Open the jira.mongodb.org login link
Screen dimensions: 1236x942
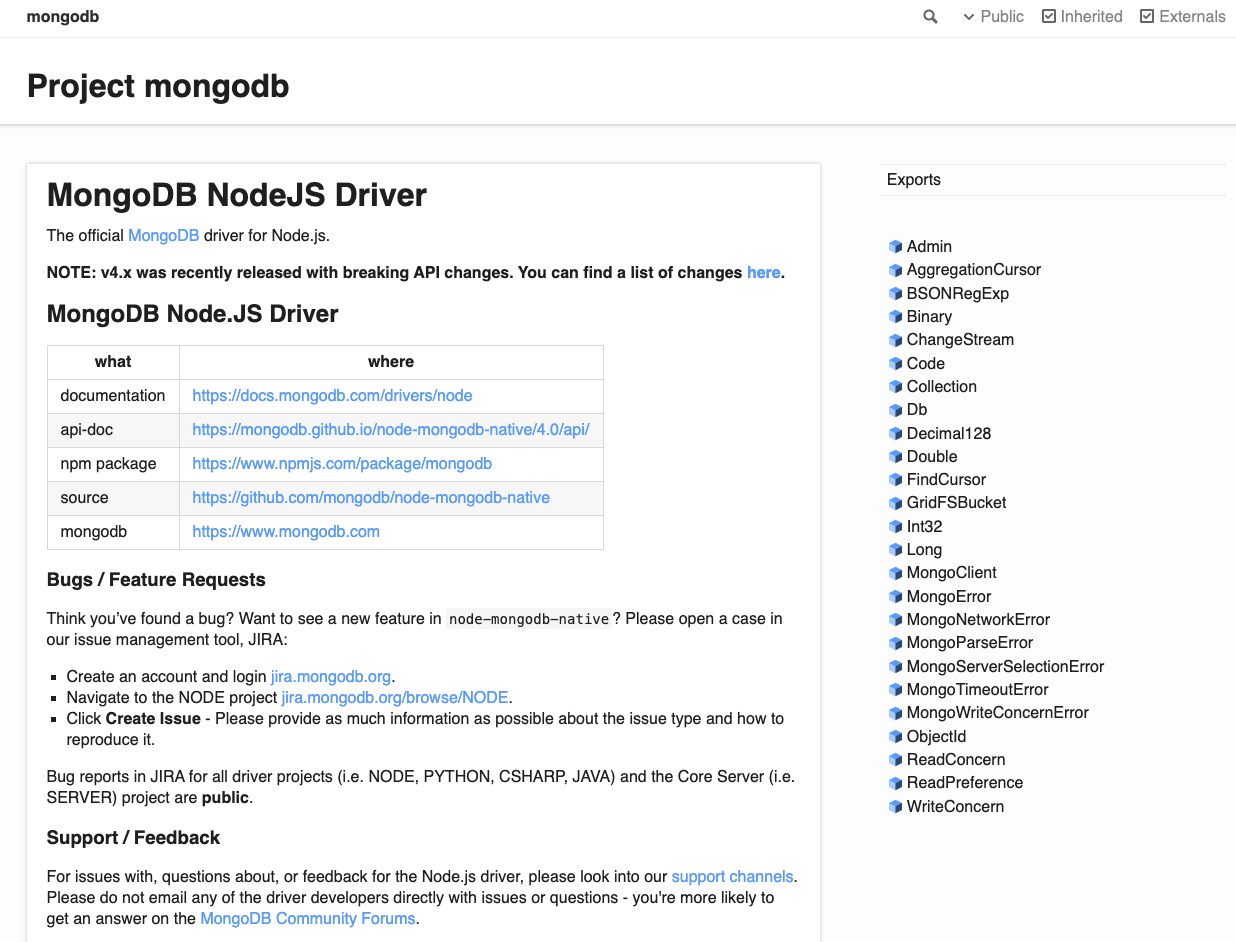click(x=331, y=676)
